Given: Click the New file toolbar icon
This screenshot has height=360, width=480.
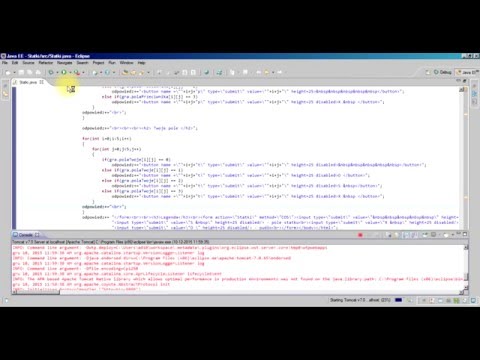Looking at the screenshot, I should point(8,72).
